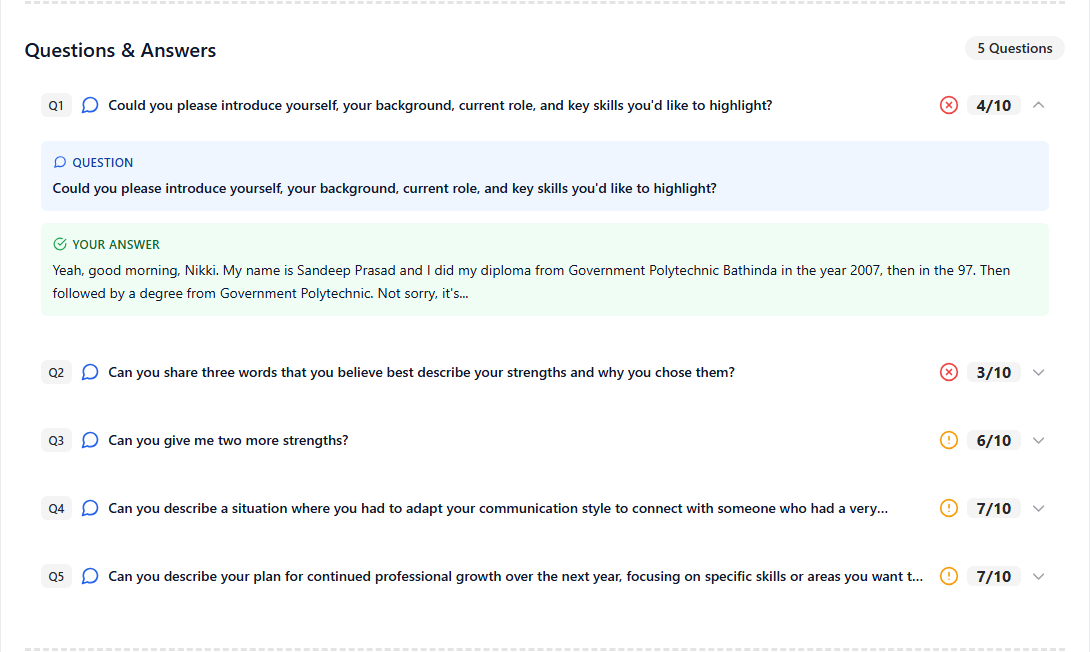Click the red X status icon on Q1

point(949,105)
